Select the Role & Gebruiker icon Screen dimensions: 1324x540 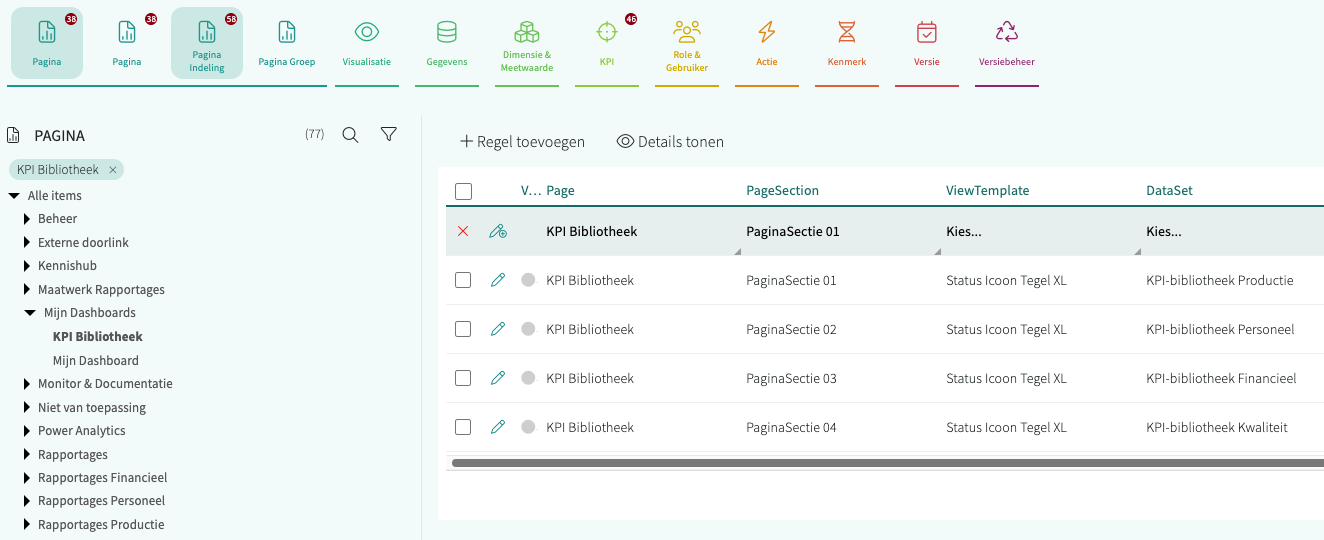[x=687, y=33]
